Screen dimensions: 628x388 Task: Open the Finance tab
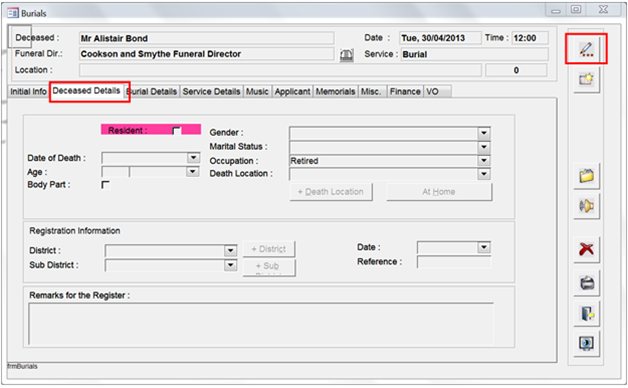click(x=405, y=91)
